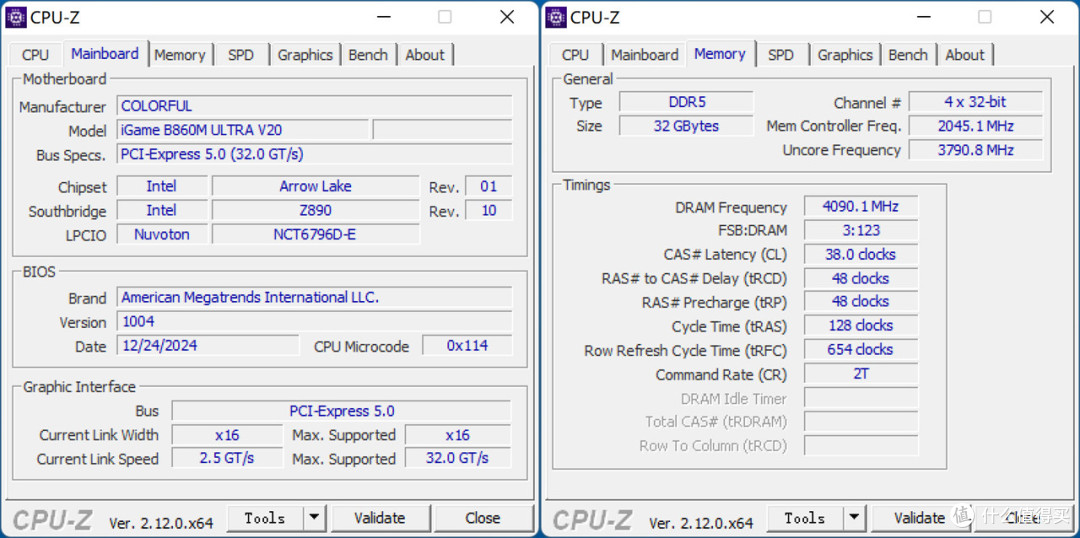The image size is (1080, 538).
Task: Open About tab in right window
Action: [x=965, y=55]
